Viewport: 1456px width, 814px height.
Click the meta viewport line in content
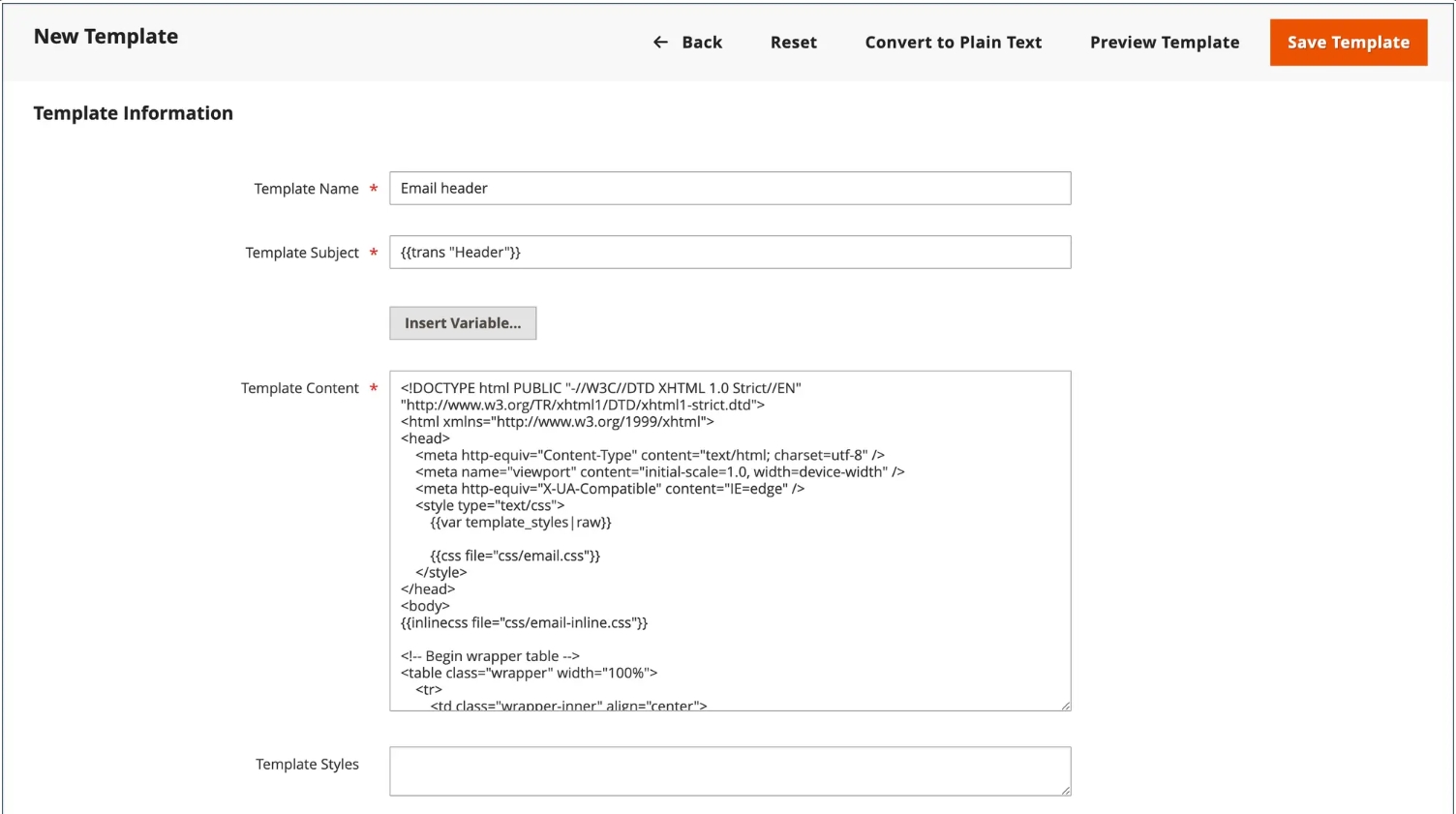(660, 472)
